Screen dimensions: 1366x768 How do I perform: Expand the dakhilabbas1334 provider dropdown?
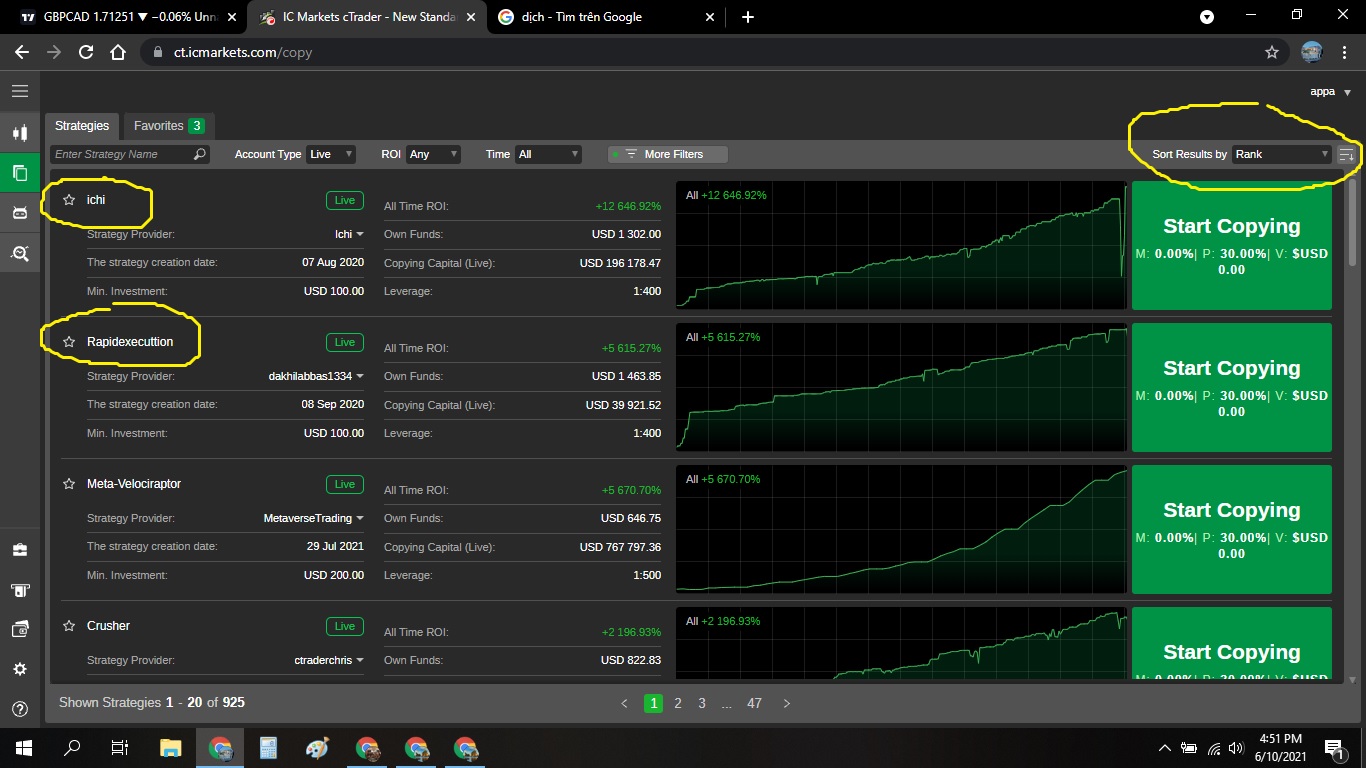[x=316, y=377]
